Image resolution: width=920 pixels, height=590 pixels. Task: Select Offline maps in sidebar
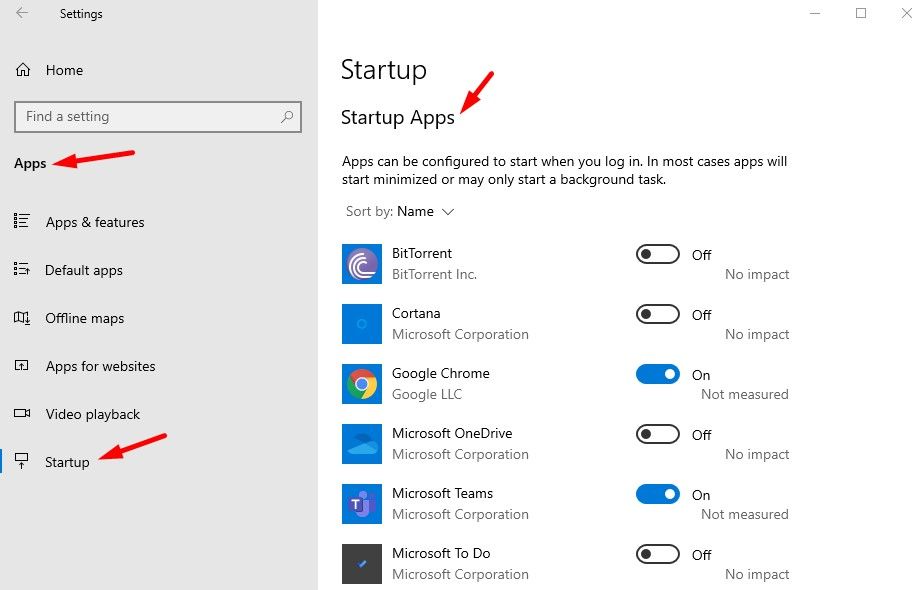(85, 318)
